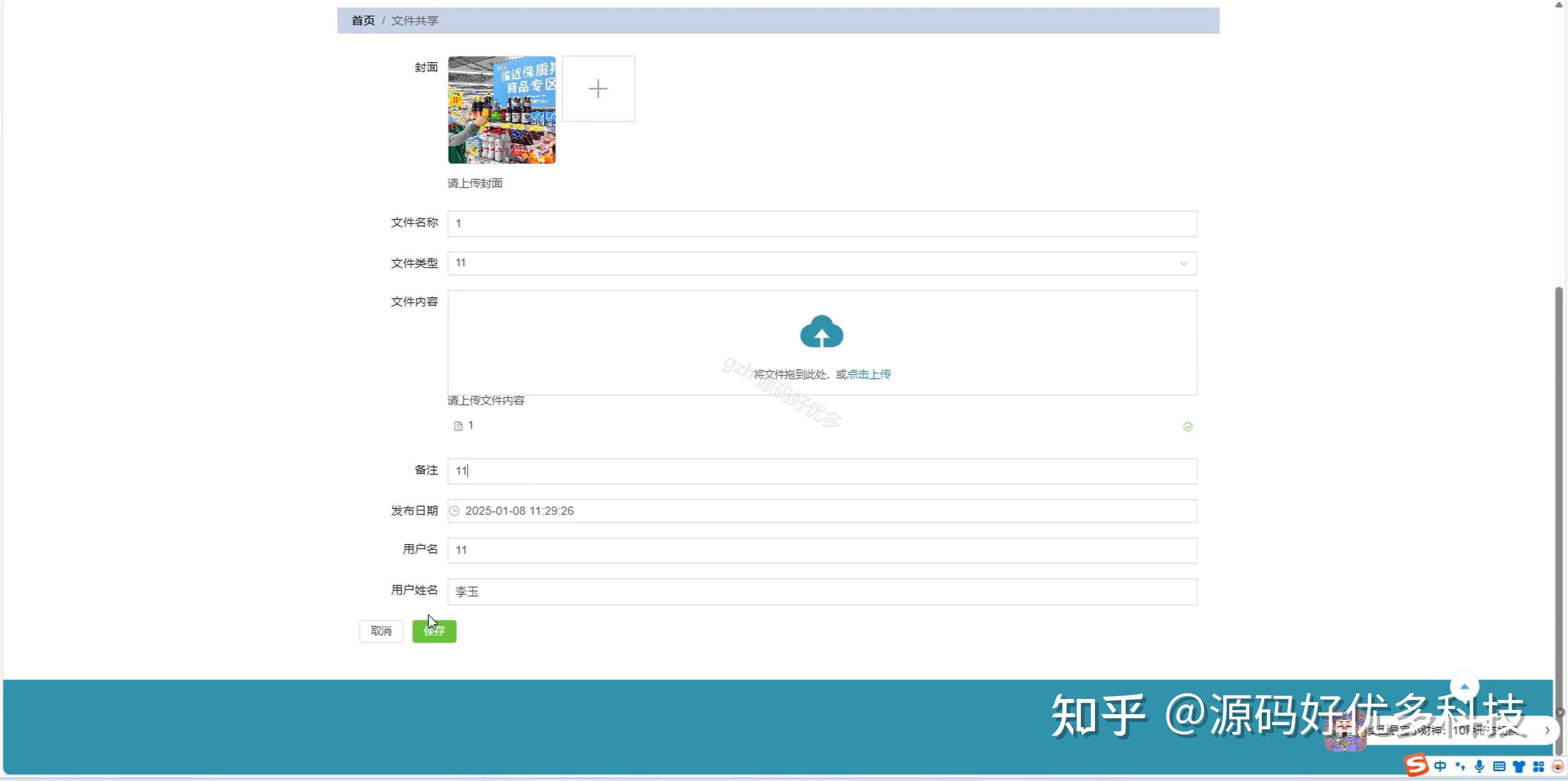
Task: Open voice input via the microphone icon
Action: [x=1479, y=766]
